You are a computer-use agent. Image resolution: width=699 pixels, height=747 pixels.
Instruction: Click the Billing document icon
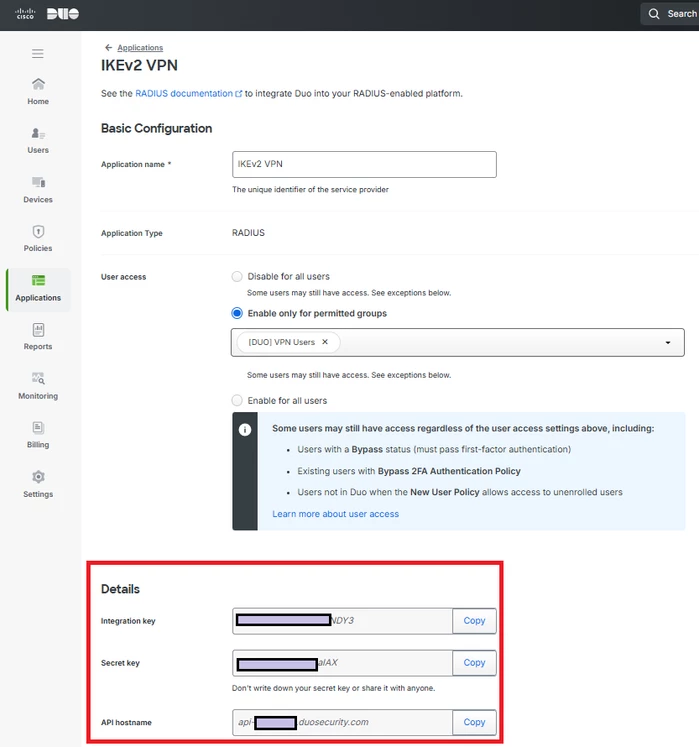pos(38,428)
